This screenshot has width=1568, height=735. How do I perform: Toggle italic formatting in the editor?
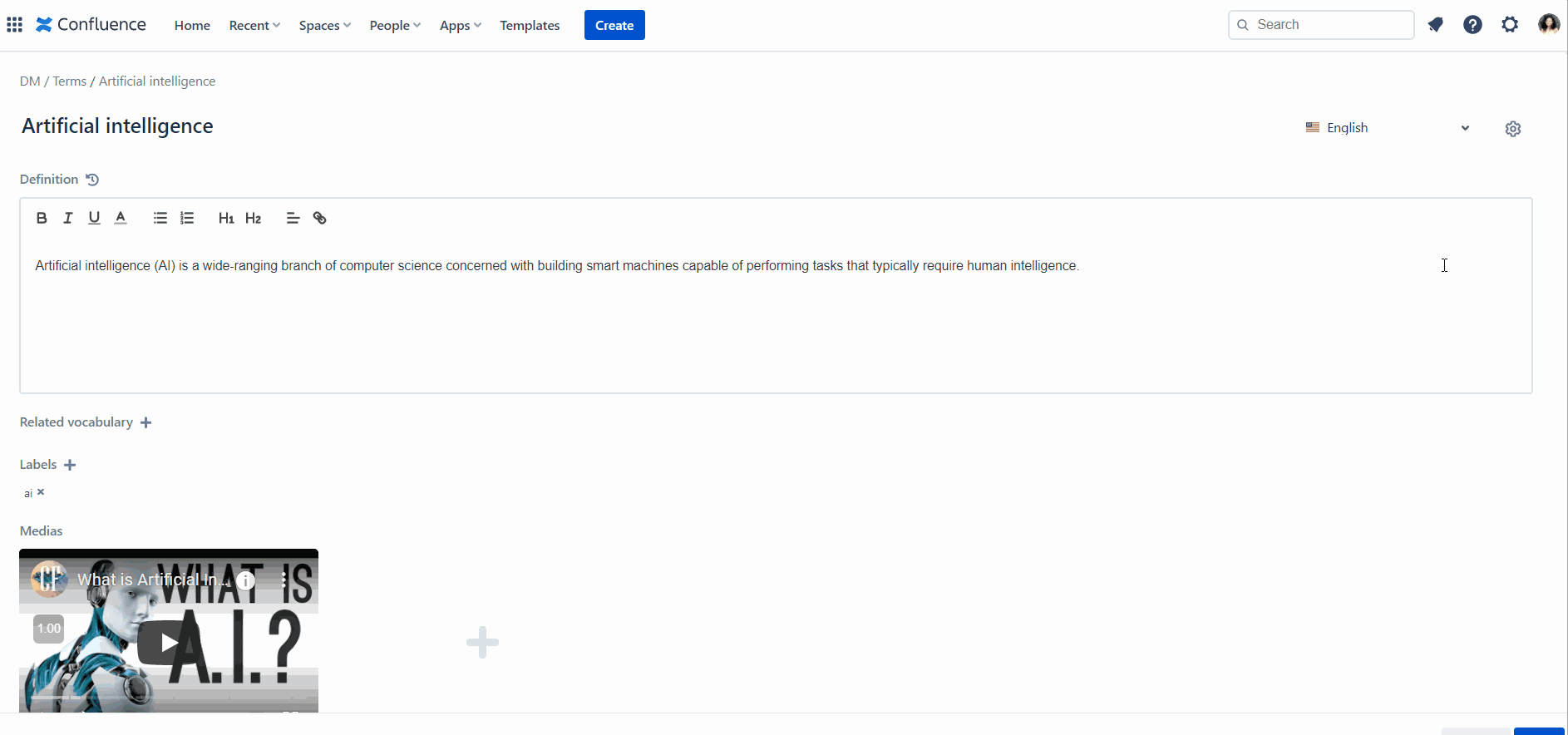[x=68, y=218]
